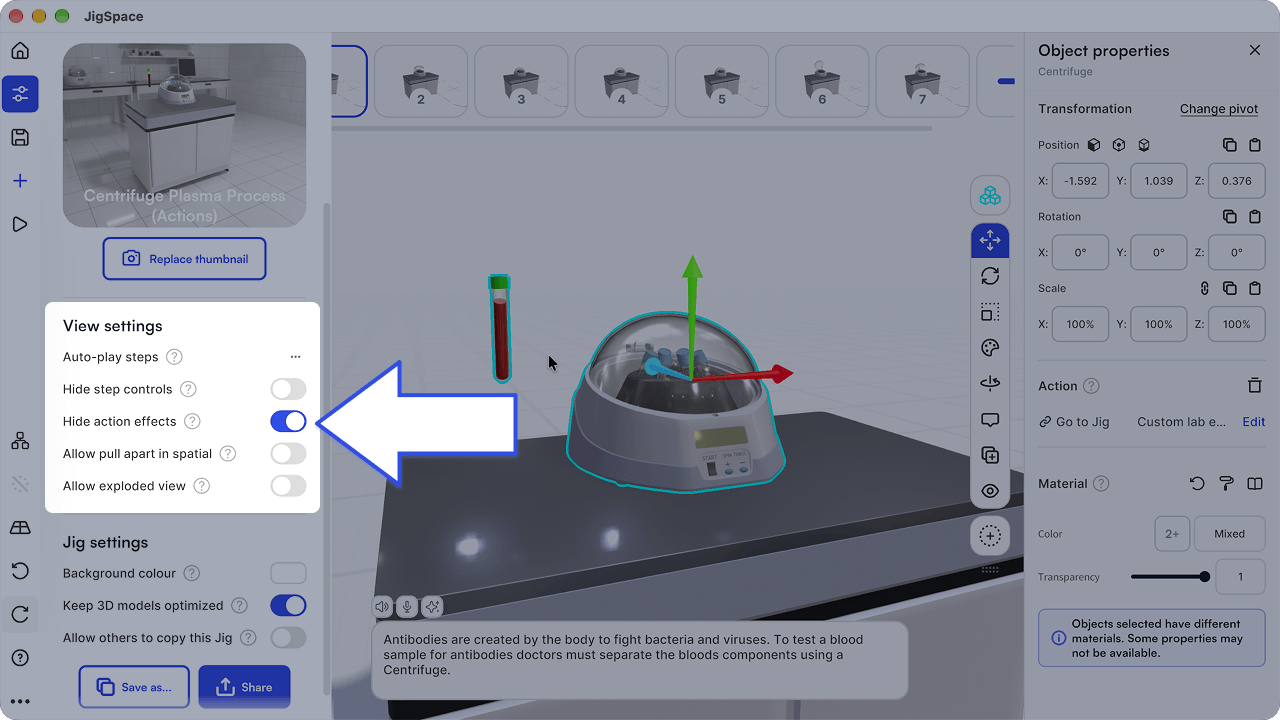Image resolution: width=1280 pixels, height=720 pixels.
Task: Reset material with the undo arrow
Action: tap(1197, 484)
